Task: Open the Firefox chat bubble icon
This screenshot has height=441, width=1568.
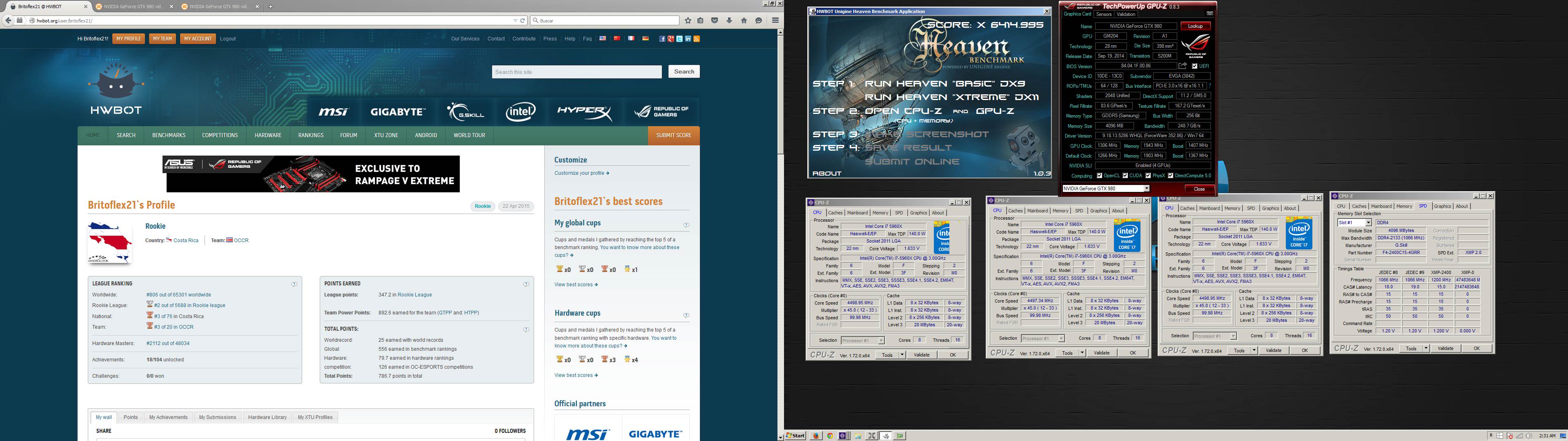Action: coord(758,21)
